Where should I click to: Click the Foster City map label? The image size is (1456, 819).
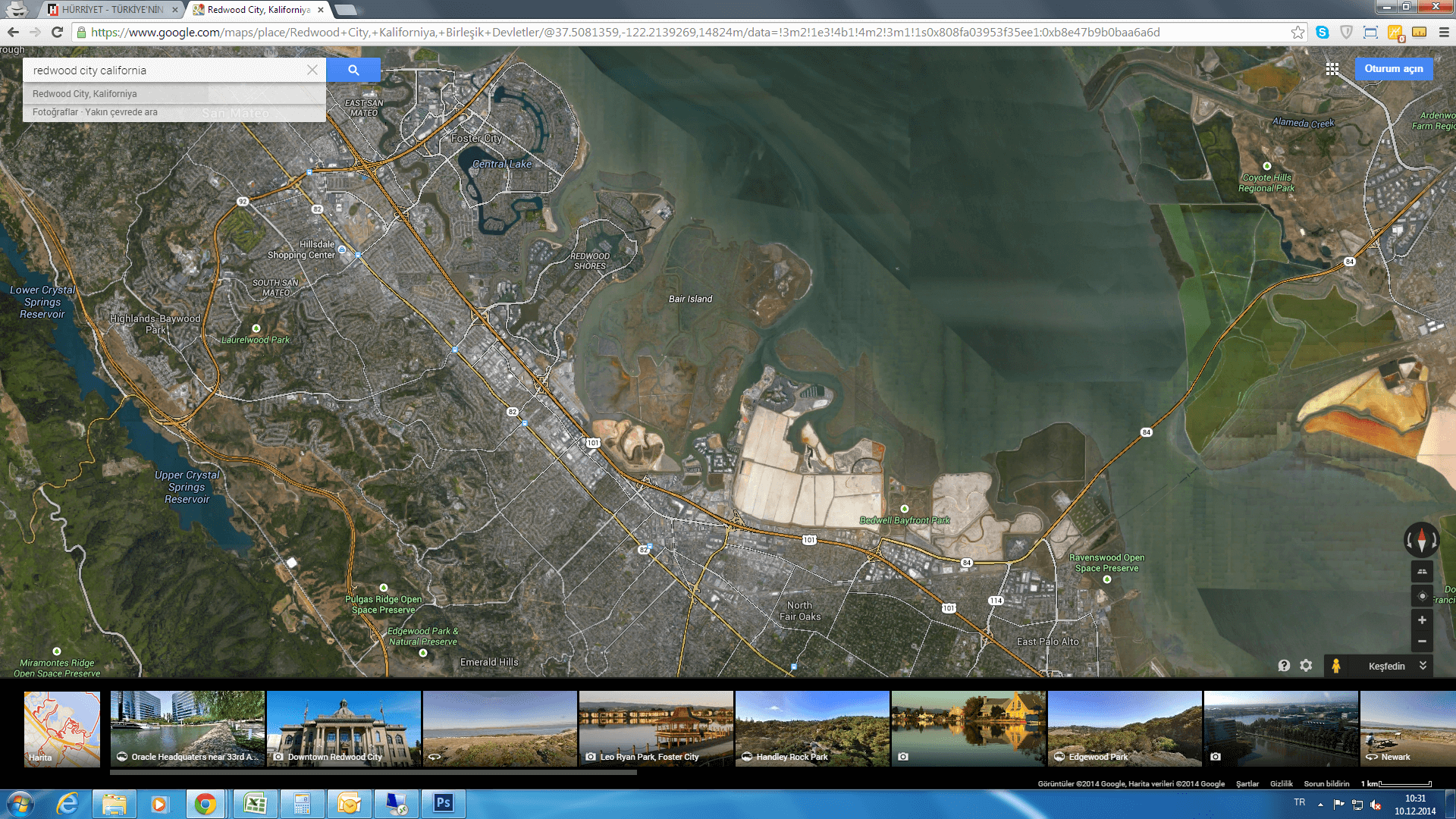[476, 138]
